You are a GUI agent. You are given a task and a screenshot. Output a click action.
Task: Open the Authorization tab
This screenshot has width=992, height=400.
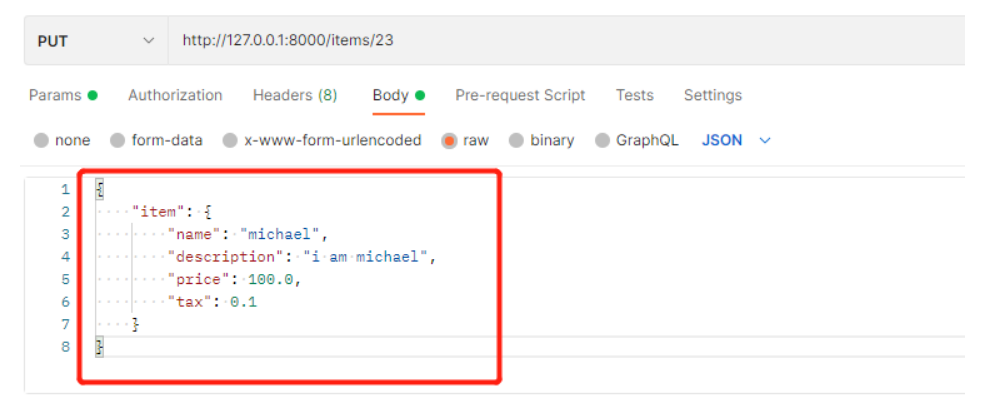click(x=175, y=95)
